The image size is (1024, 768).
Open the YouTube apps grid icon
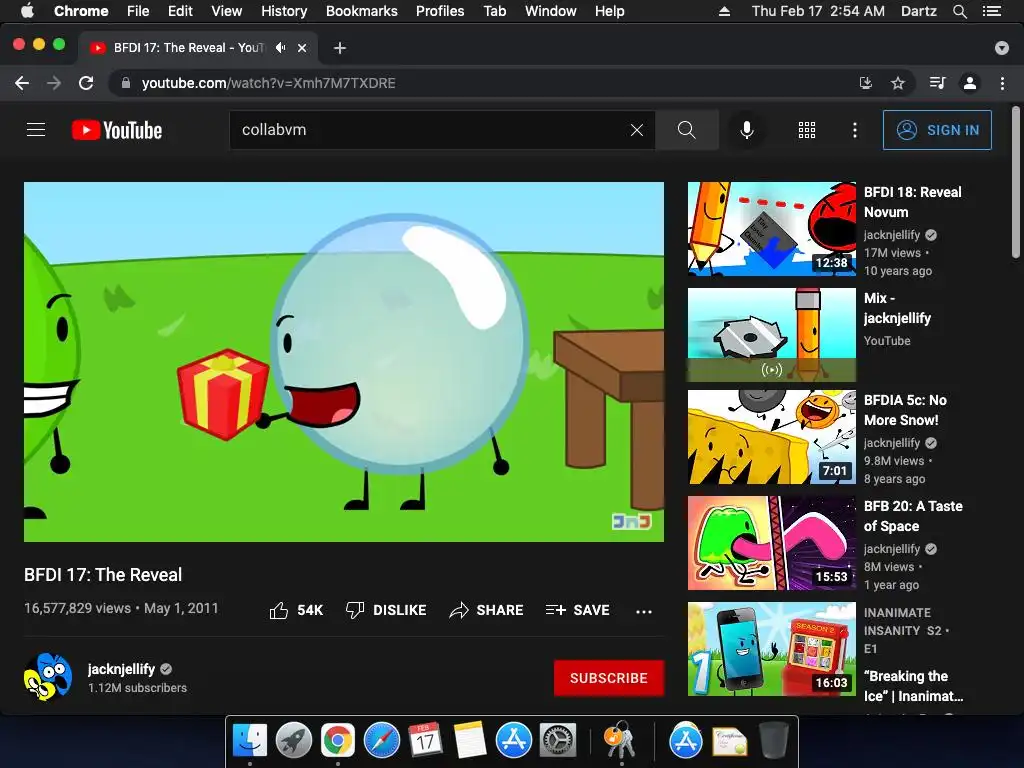pyautogui.click(x=807, y=130)
